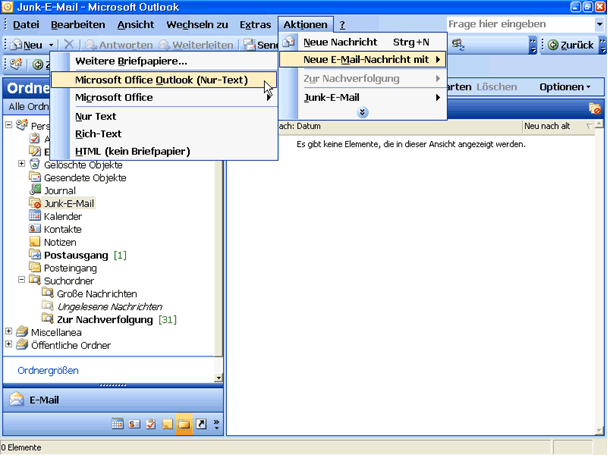Click the Junk-E-Mail folder icon in header bar

coord(594,109)
